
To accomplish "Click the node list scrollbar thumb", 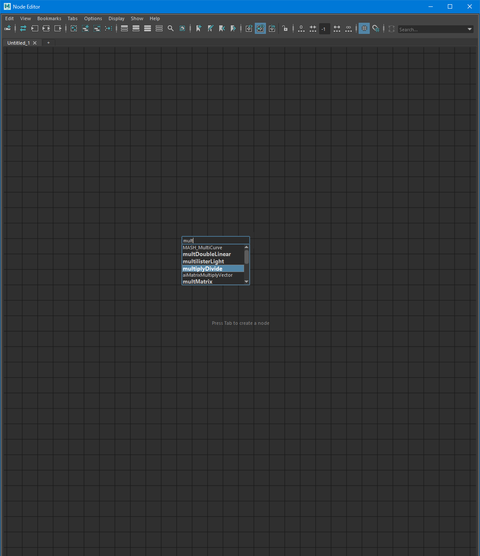I will tap(246, 257).
